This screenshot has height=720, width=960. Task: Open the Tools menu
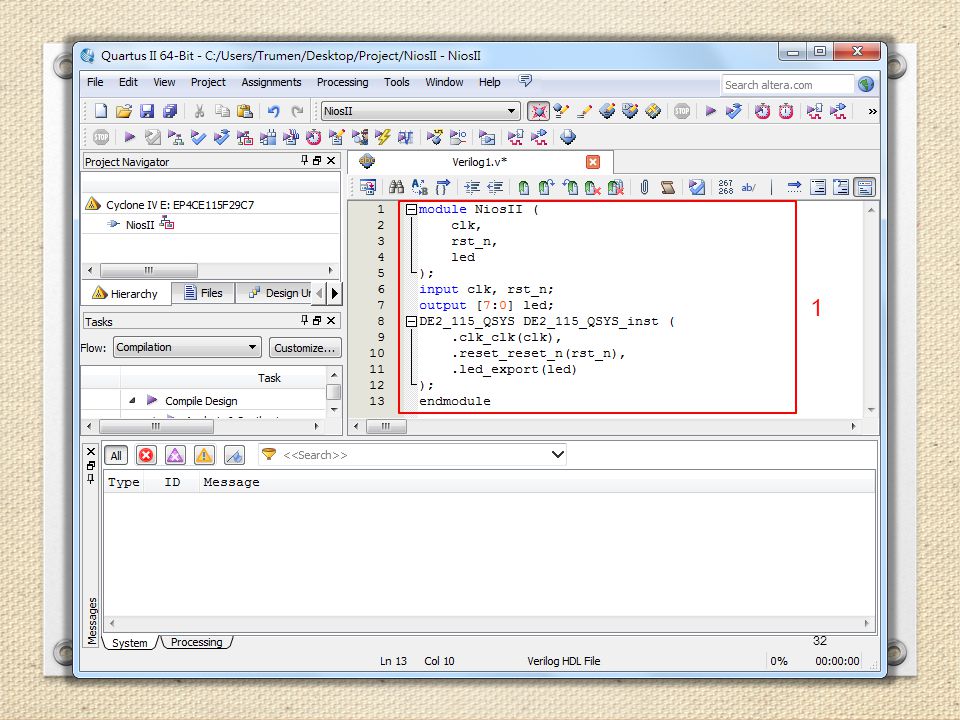(397, 82)
